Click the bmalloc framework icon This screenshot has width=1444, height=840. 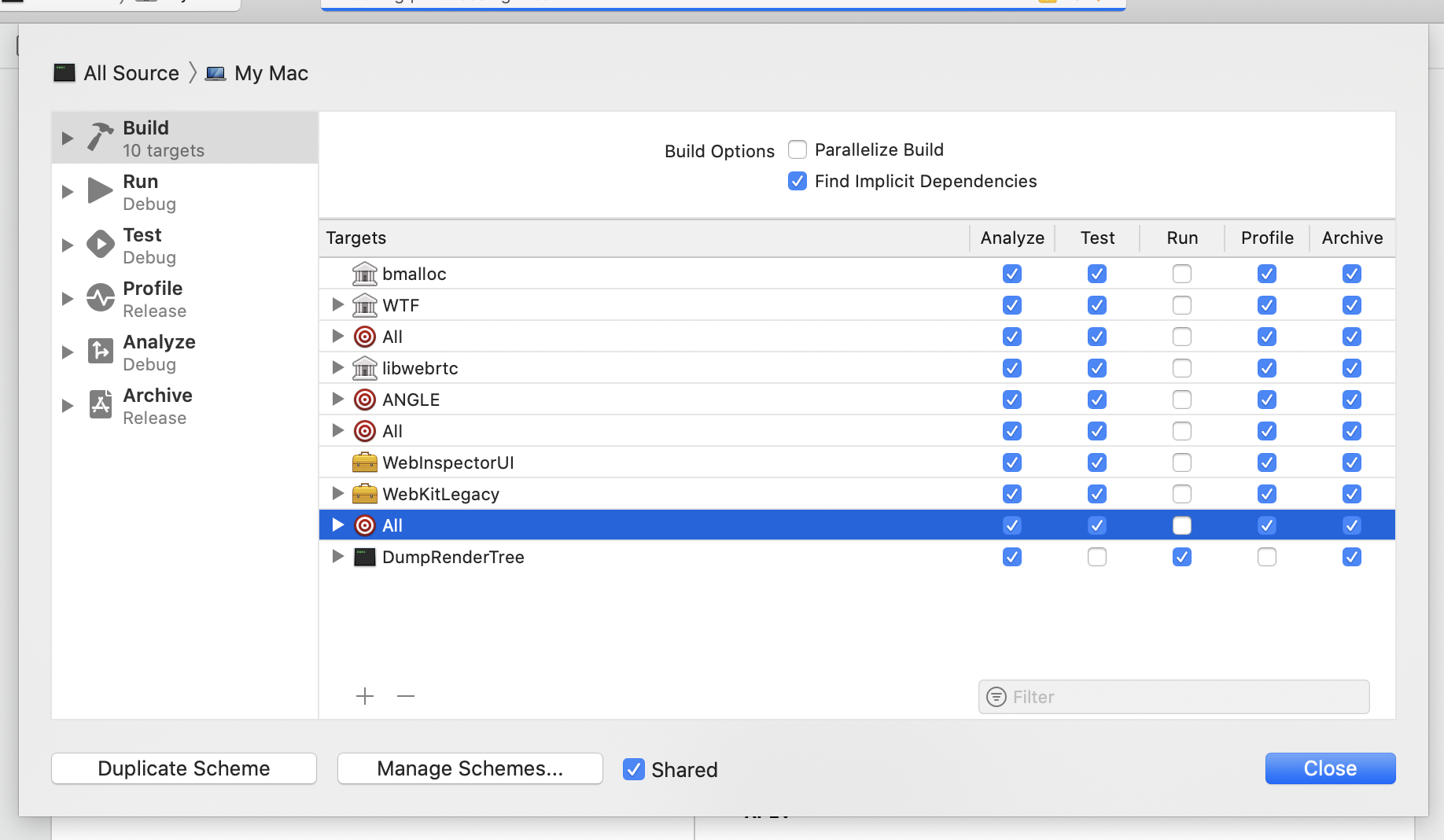[364, 274]
